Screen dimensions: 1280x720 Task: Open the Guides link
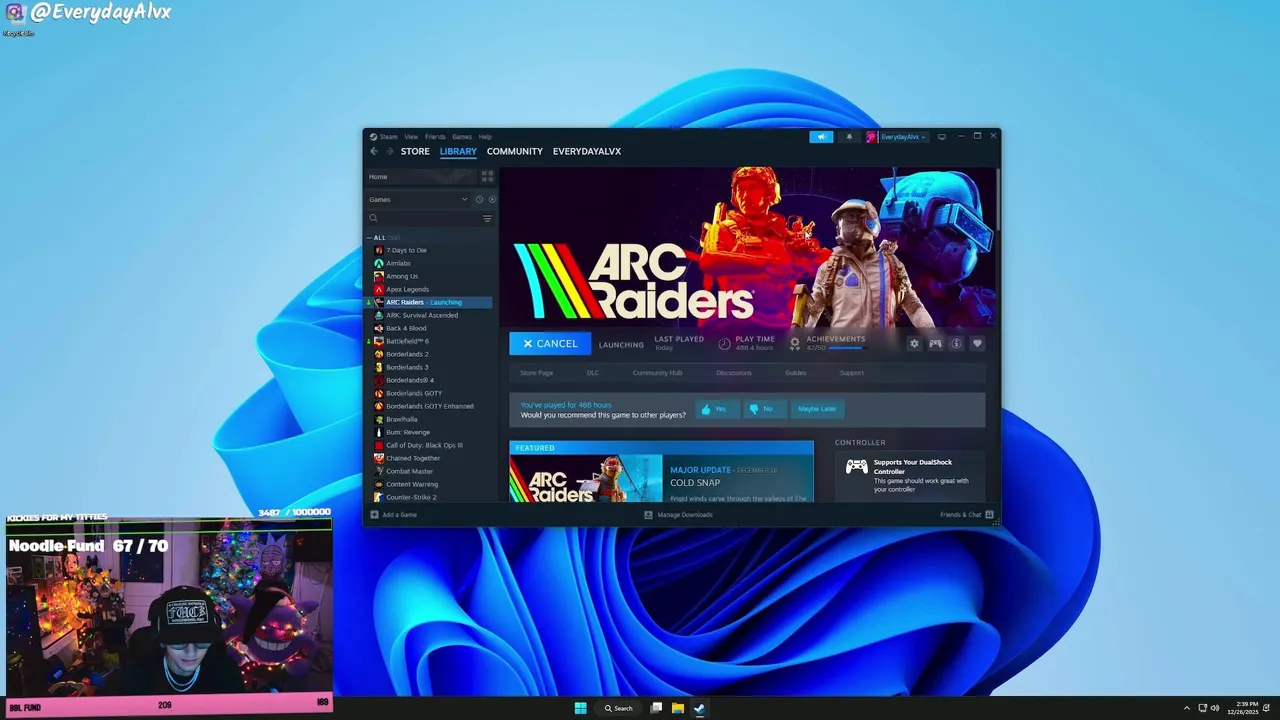796,373
